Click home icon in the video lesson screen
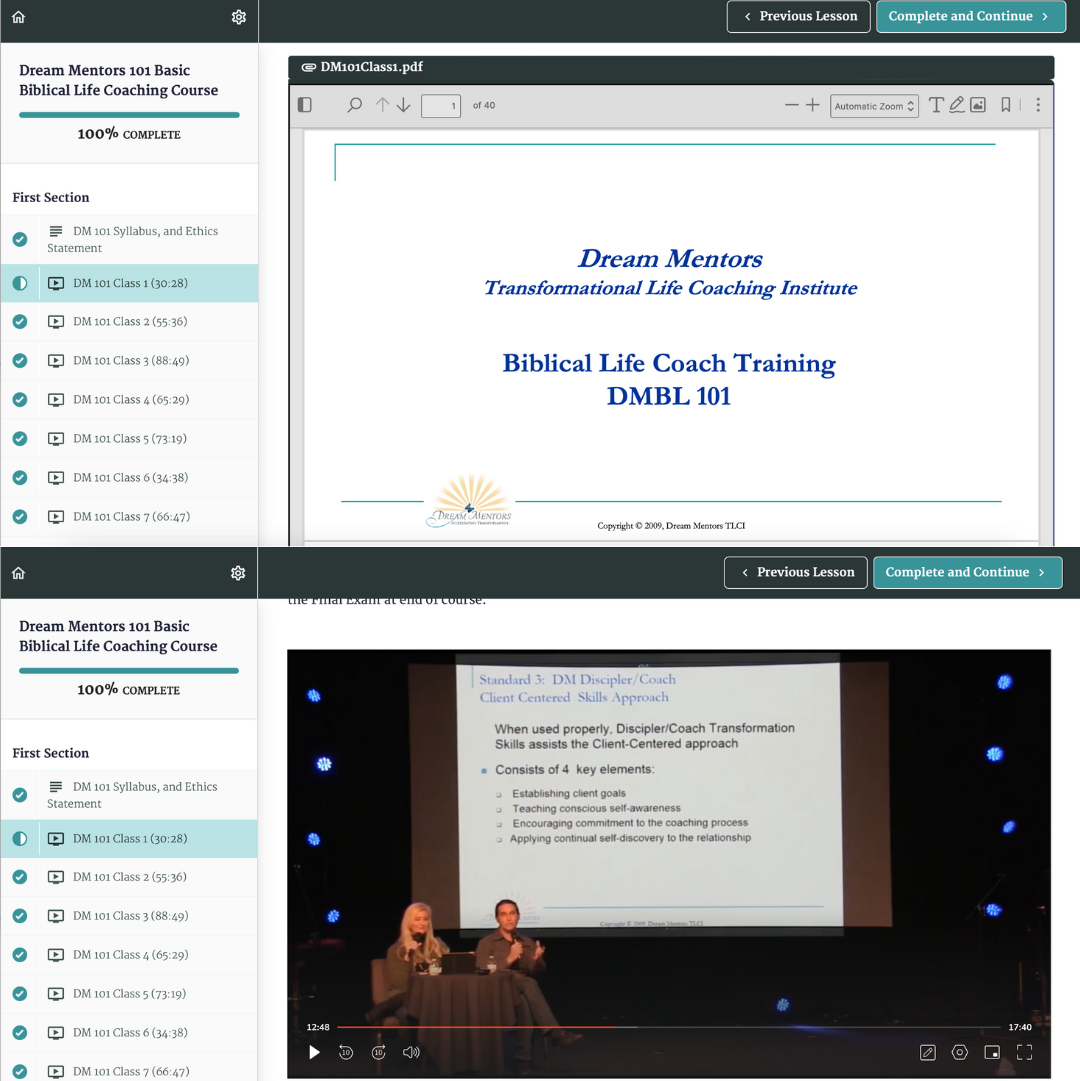The image size is (1080, 1081). (x=19, y=573)
